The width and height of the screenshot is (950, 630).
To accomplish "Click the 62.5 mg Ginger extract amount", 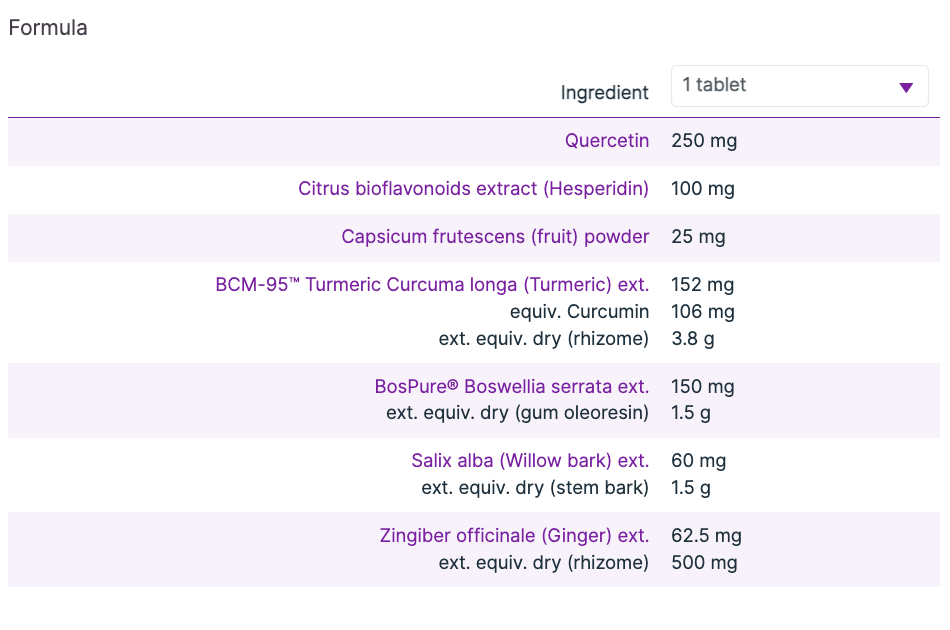I will (x=707, y=536).
